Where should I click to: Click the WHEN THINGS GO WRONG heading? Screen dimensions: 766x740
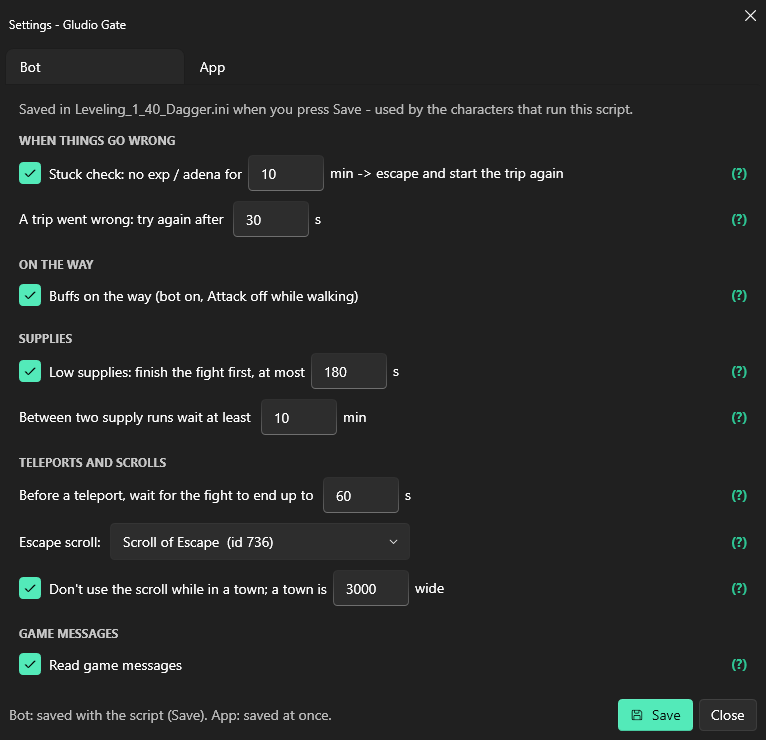pyautogui.click(x=97, y=141)
